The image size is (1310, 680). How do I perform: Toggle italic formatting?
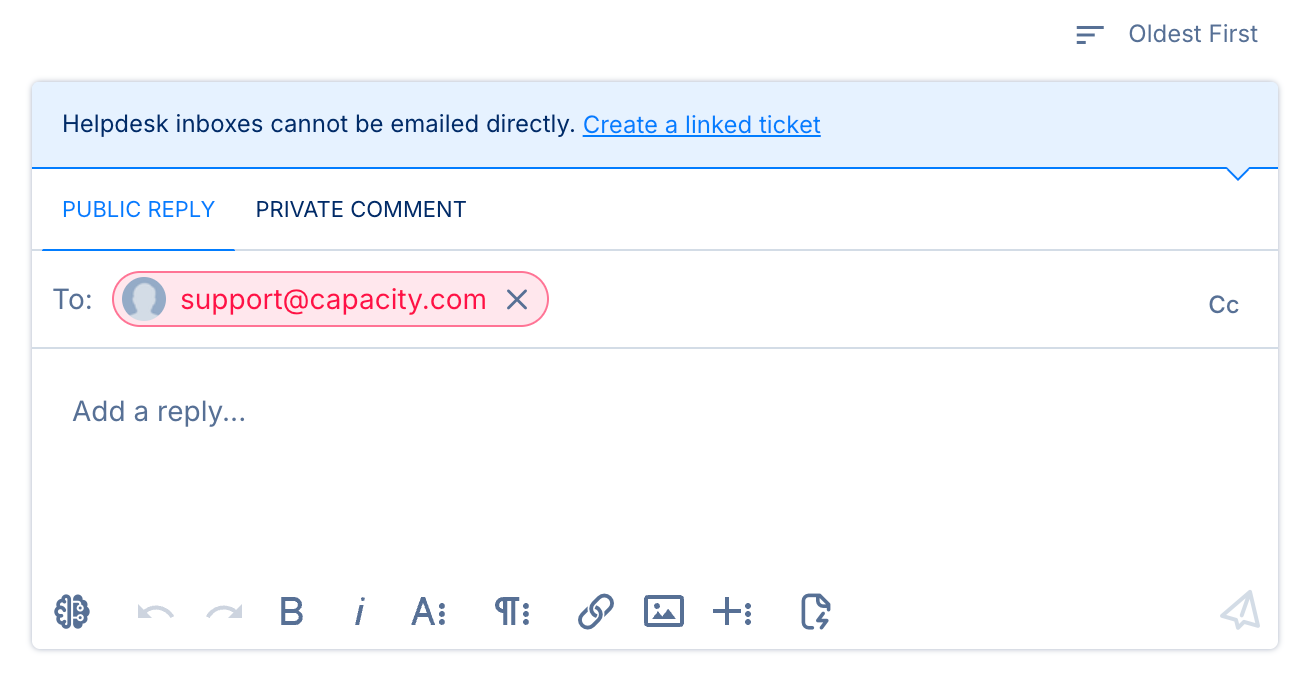click(359, 611)
